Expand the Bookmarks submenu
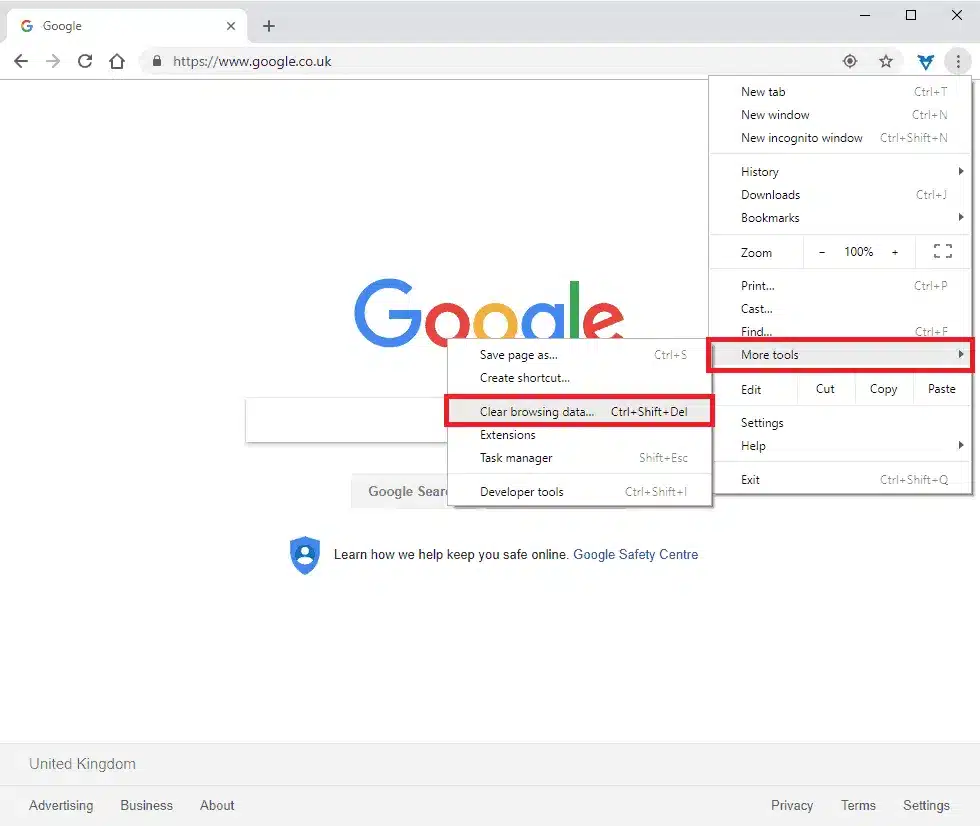This screenshot has width=980, height=826. [841, 218]
